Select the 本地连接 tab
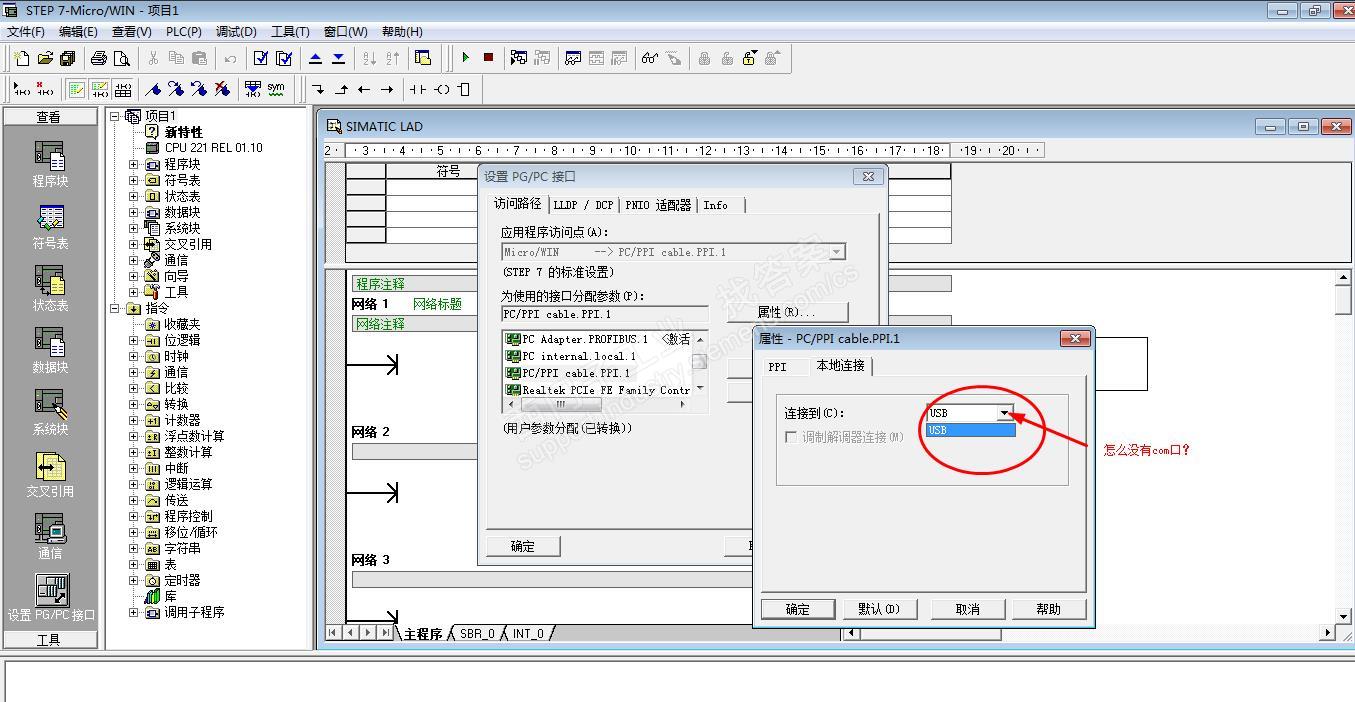The height and width of the screenshot is (702, 1355). click(x=840, y=365)
